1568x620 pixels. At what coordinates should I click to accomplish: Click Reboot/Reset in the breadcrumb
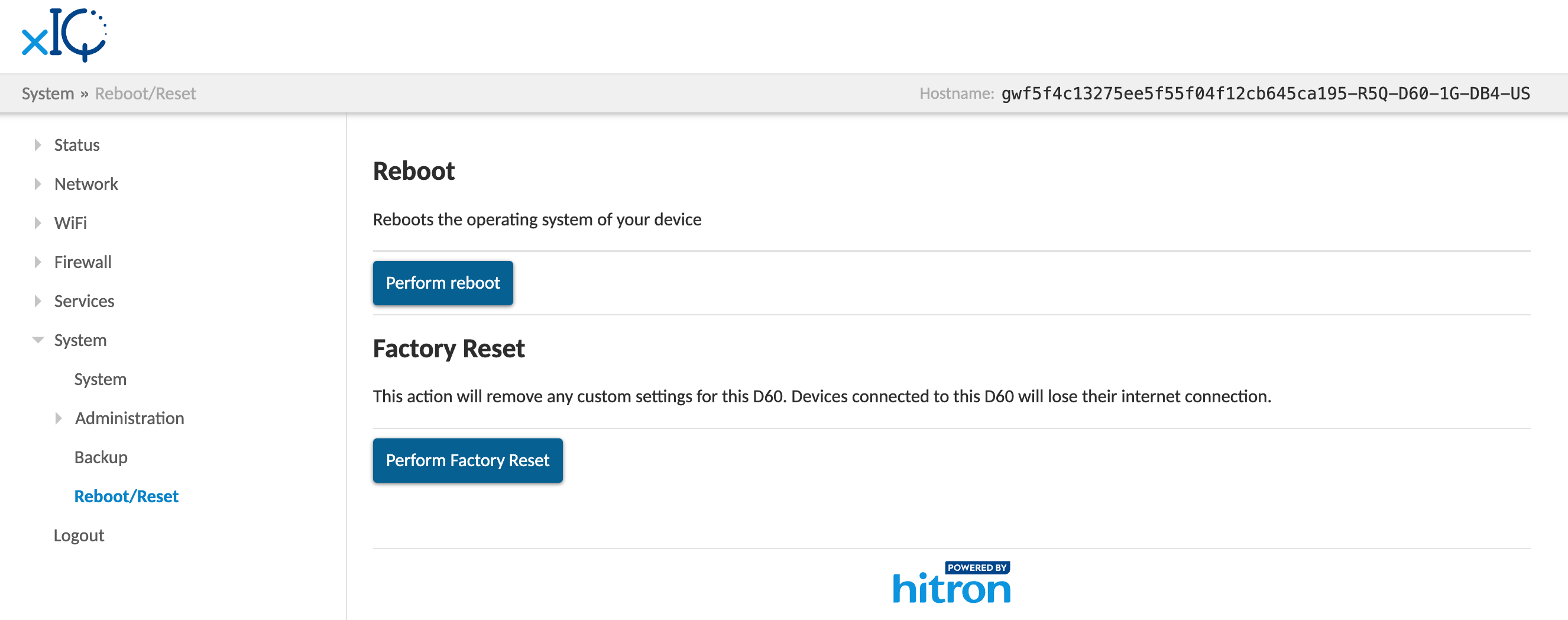(x=145, y=93)
